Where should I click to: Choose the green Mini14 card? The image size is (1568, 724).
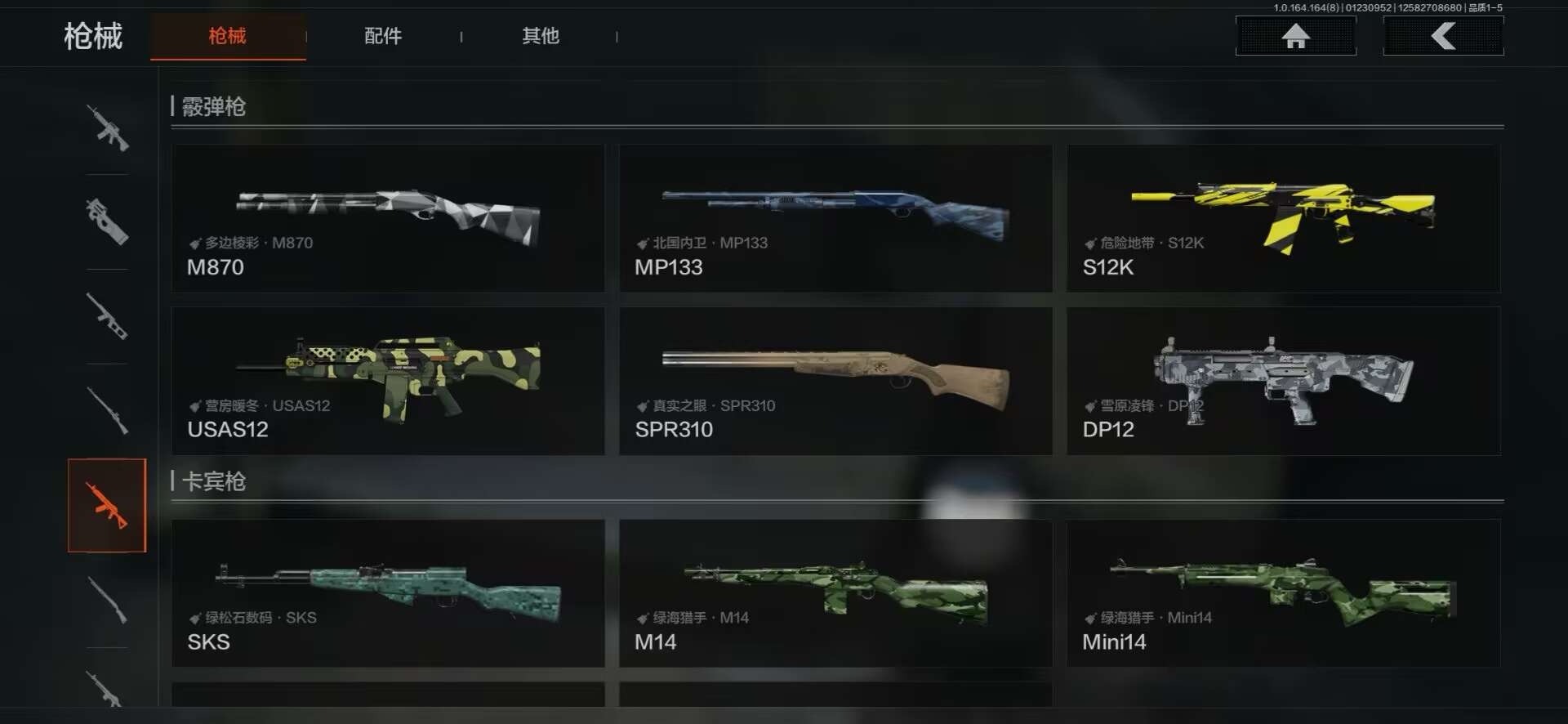[x=1283, y=593]
